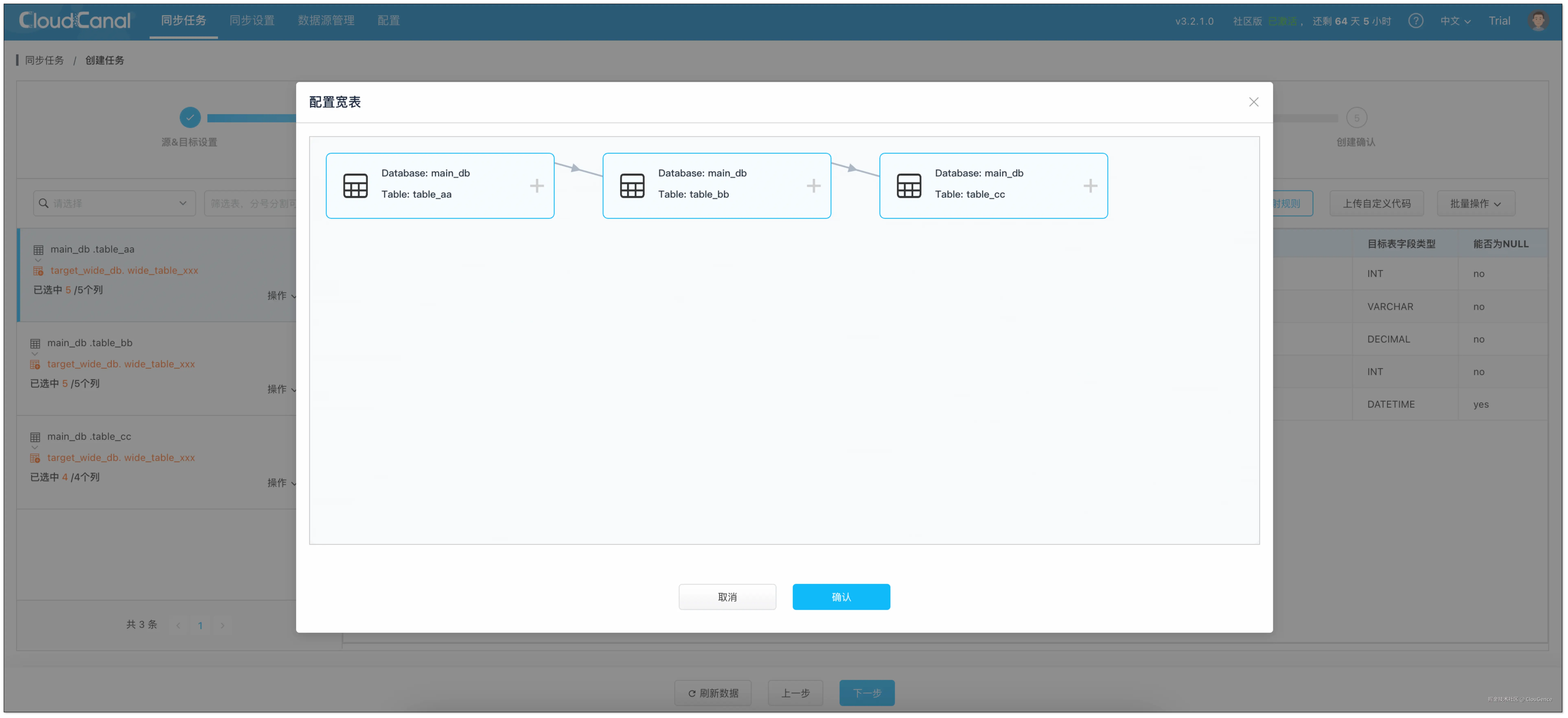Click table icon in table_aa card

(356, 186)
